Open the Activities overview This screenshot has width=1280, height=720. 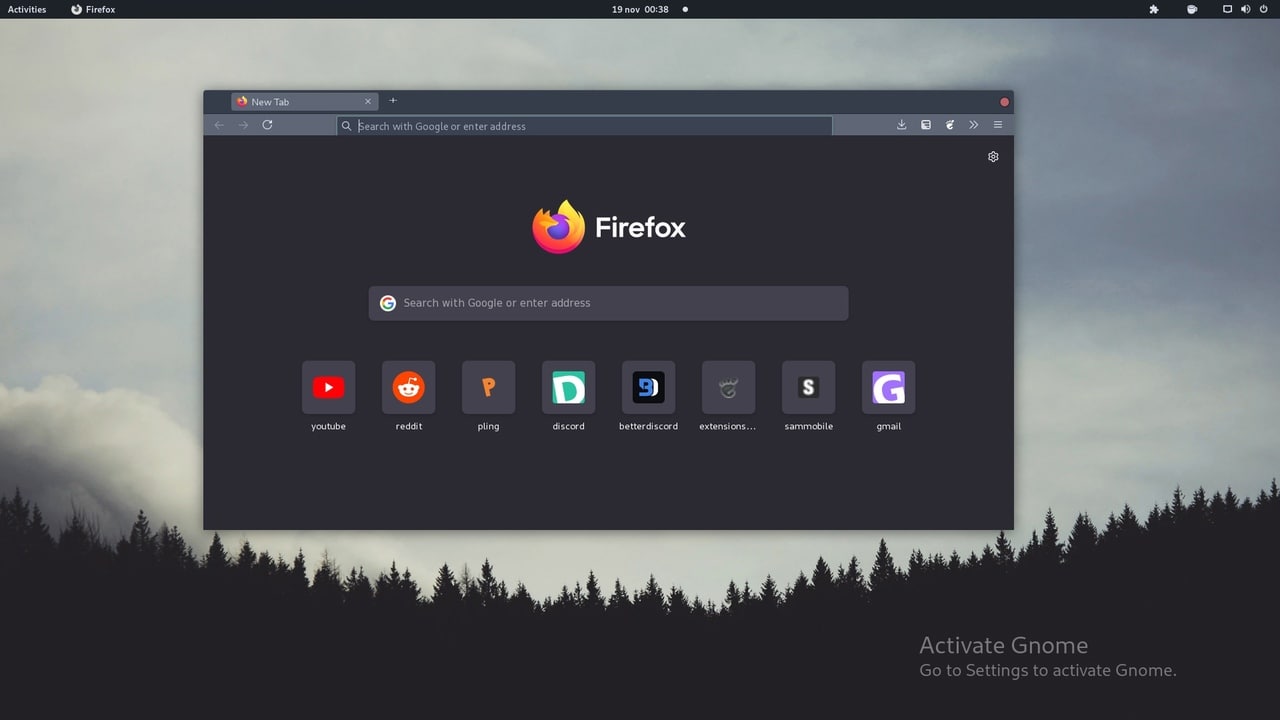tap(27, 9)
